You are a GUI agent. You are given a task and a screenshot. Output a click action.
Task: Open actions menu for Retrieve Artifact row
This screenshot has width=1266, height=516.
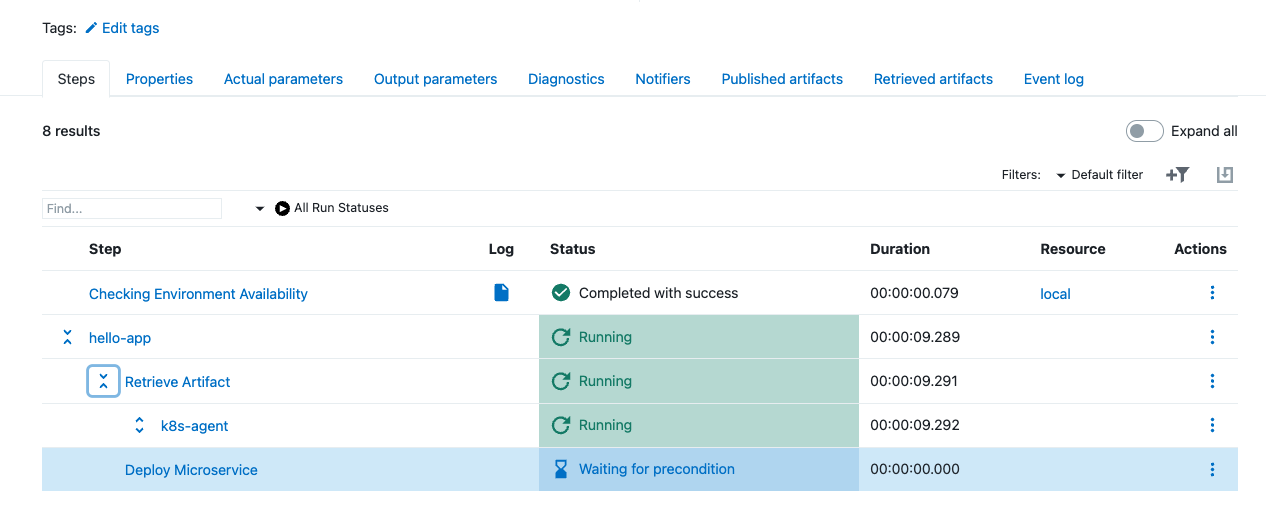click(1212, 381)
